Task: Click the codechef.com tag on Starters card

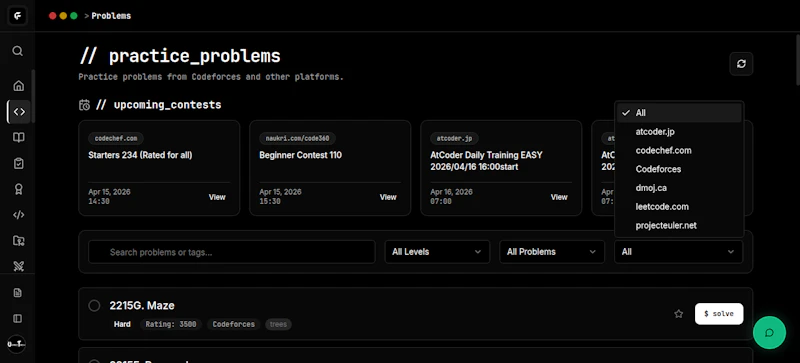Action: click(x=116, y=138)
